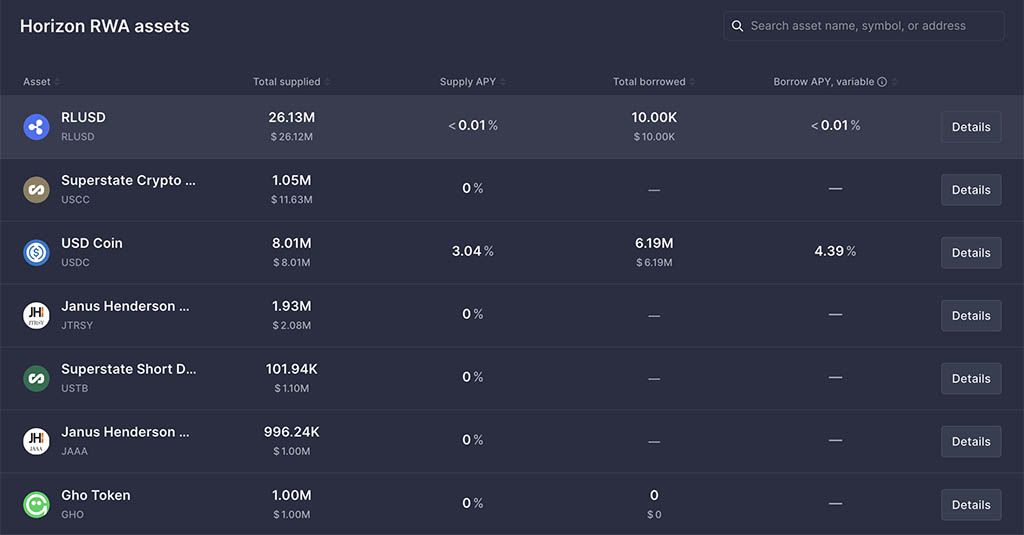Click the Janus Henderson JAAA token icon

point(37,442)
